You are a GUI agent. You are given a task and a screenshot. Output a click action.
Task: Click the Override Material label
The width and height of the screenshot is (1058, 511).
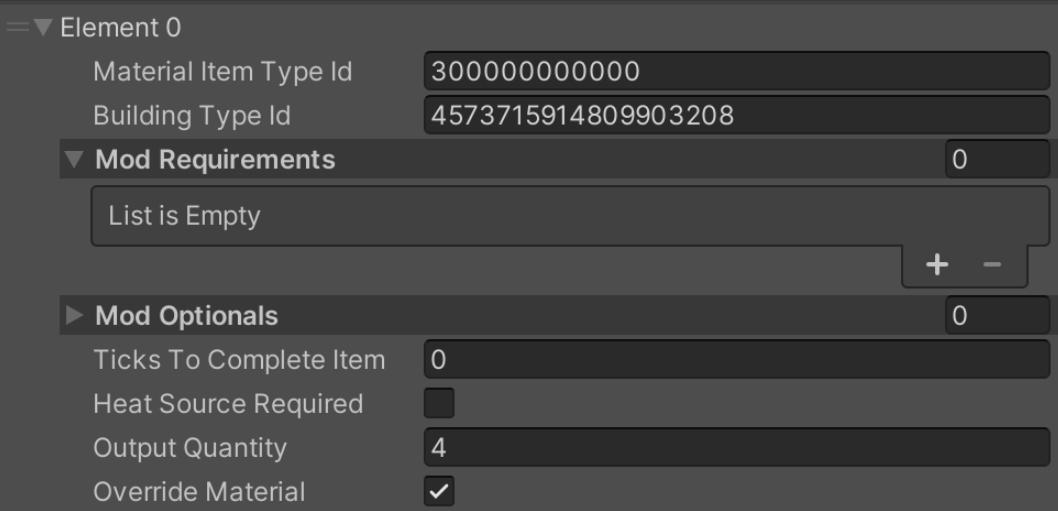click(x=199, y=491)
